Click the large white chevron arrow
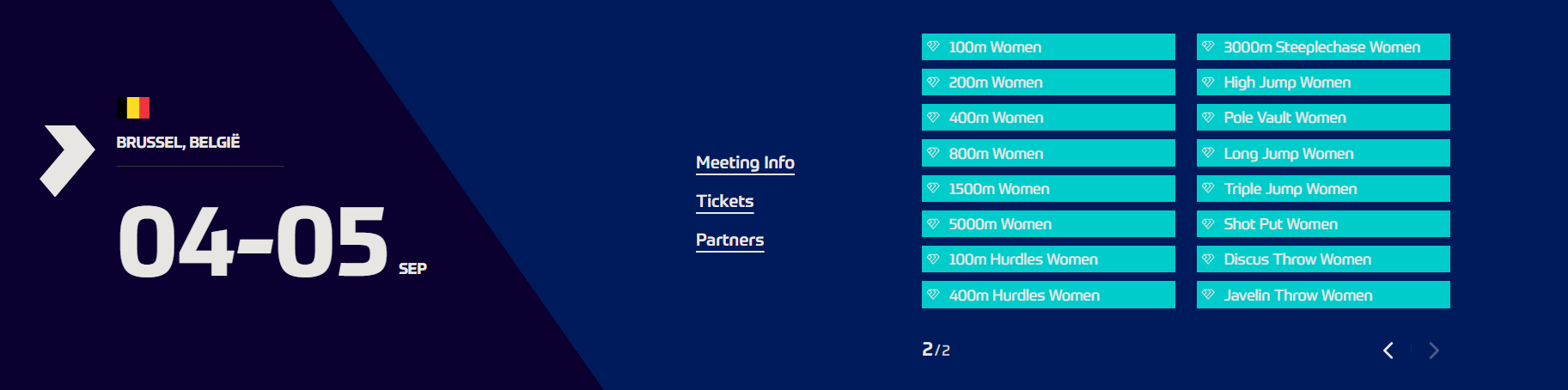Viewport: 1568px width, 390px height. click(x=67, y=161)
